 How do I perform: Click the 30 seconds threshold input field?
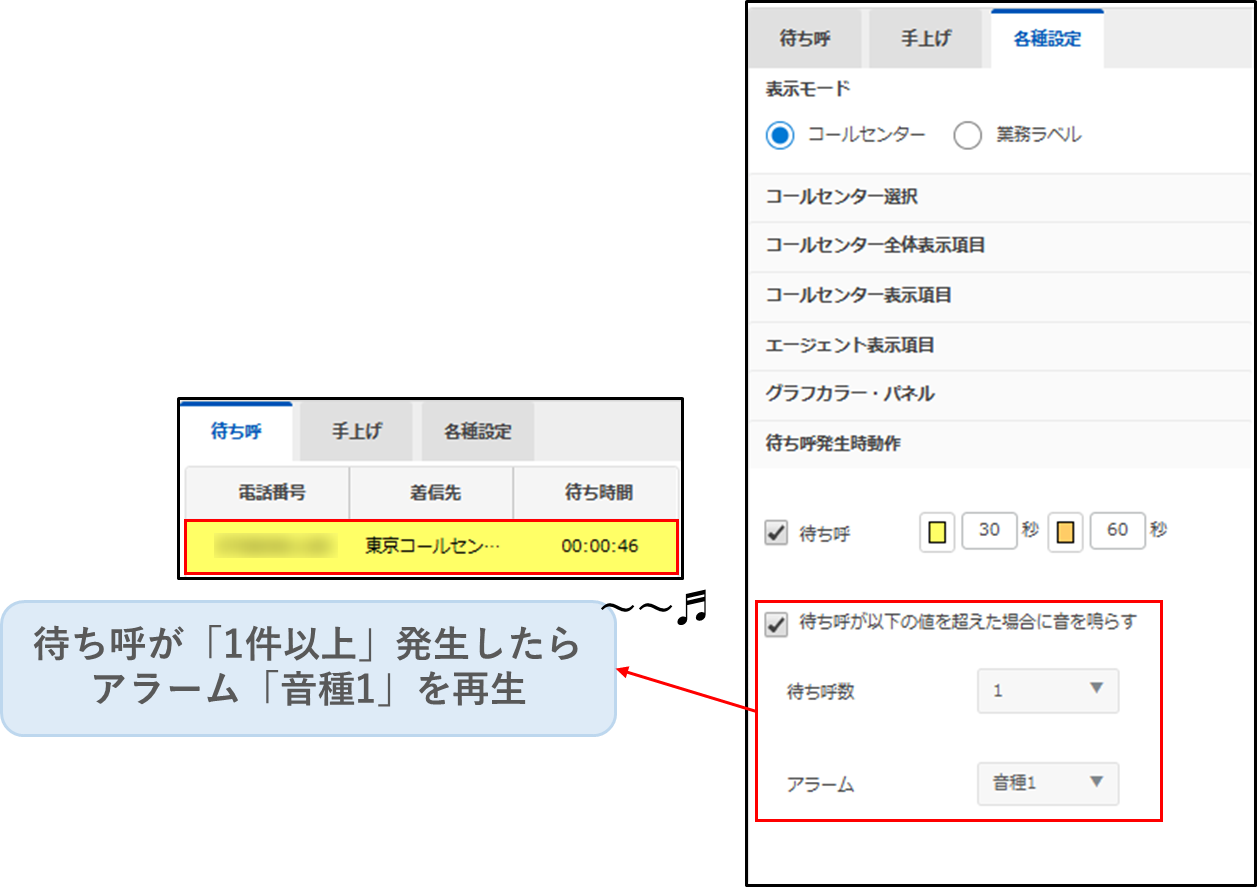pos(989,530)
